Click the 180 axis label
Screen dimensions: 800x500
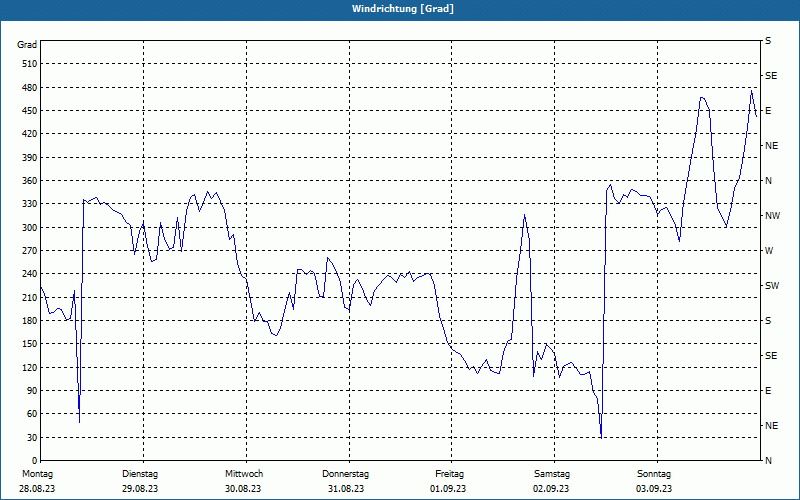pyautogui.click(x=30, y=320)
